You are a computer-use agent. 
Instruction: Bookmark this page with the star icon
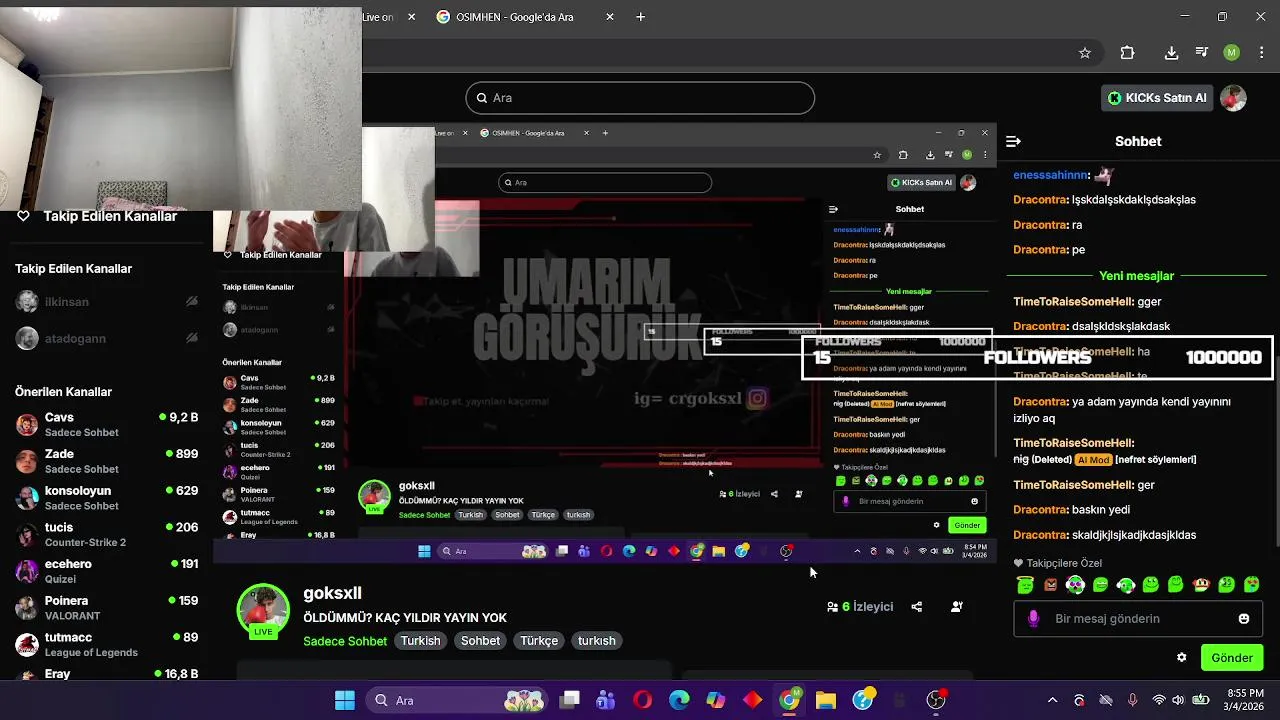tap(1085, 53)
